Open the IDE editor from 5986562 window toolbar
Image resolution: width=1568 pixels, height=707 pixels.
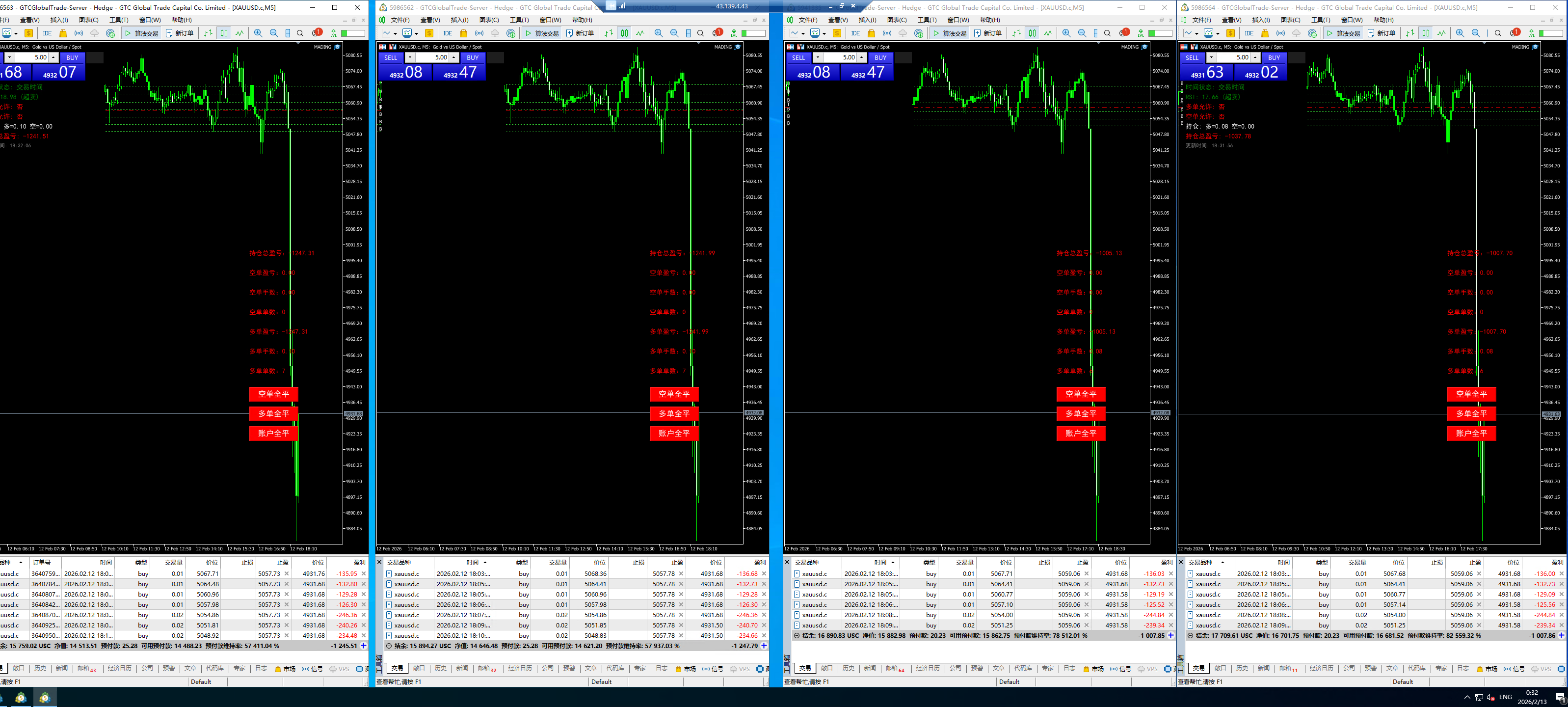tap(448, 33)
